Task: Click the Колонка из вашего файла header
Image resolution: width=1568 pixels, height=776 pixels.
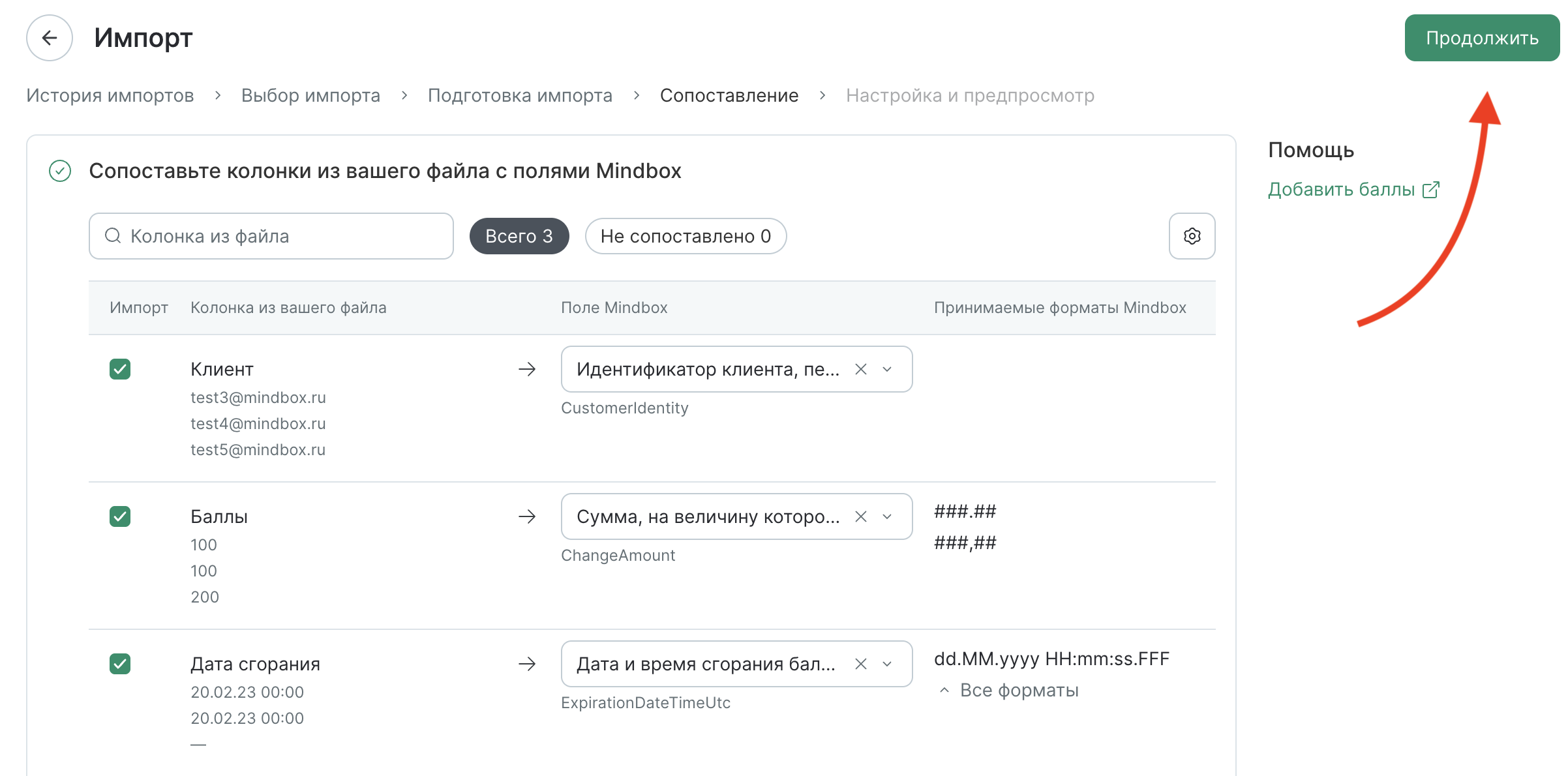Action: point(288,308)
